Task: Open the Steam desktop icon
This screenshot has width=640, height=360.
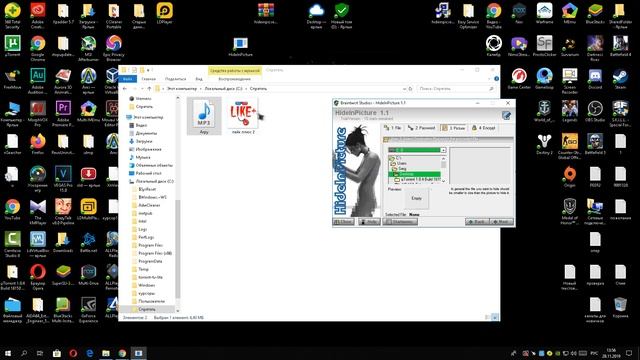Action: 620,78
